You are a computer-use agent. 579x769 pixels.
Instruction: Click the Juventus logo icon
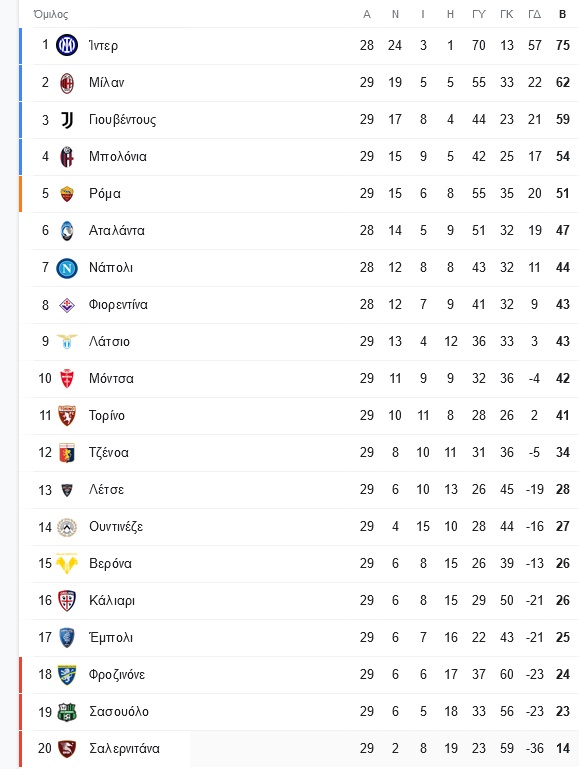coord(67,120)
